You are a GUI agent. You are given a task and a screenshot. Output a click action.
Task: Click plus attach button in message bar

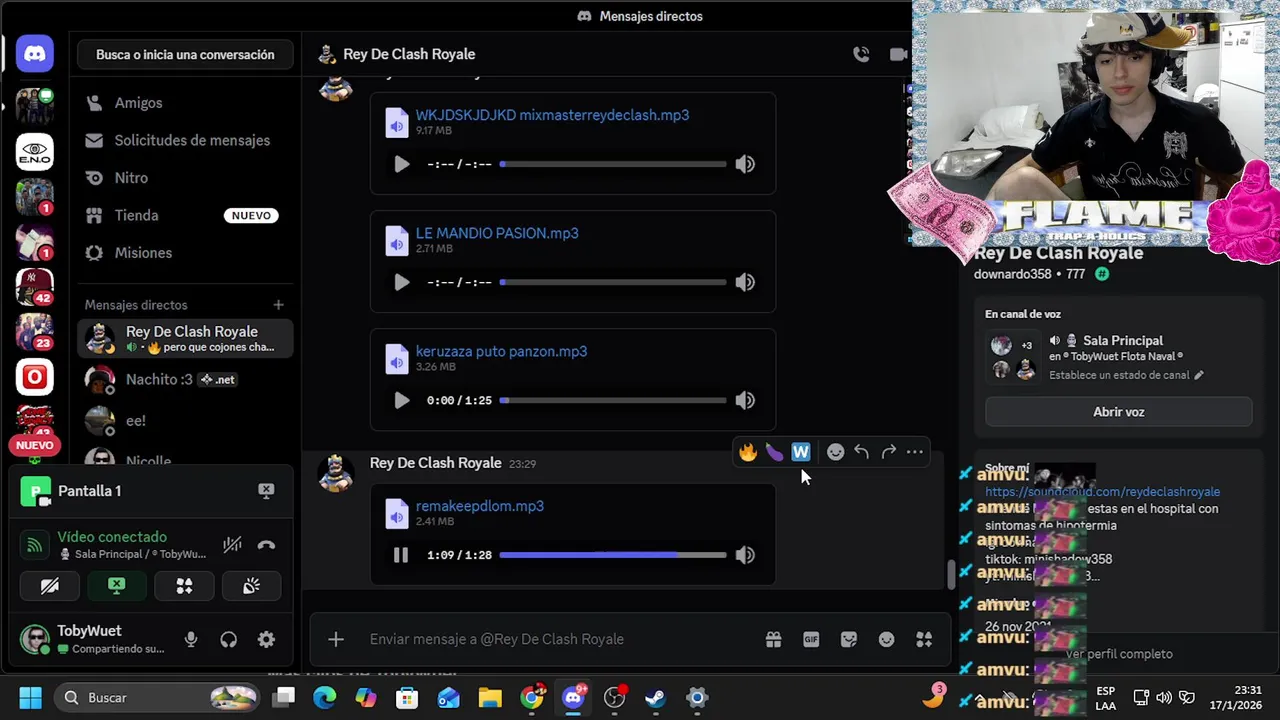[336, 639]
